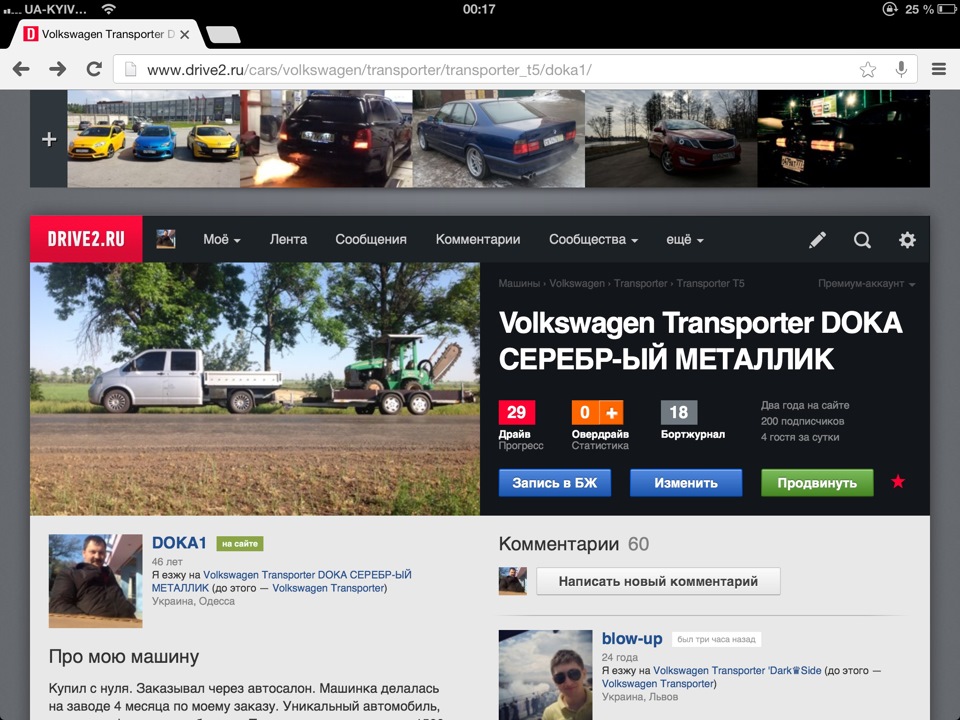Open DOKA1's previous Volkswagen Transporter link
The width and height of the screenshot is (960, 720).
[x=328, y=588]
